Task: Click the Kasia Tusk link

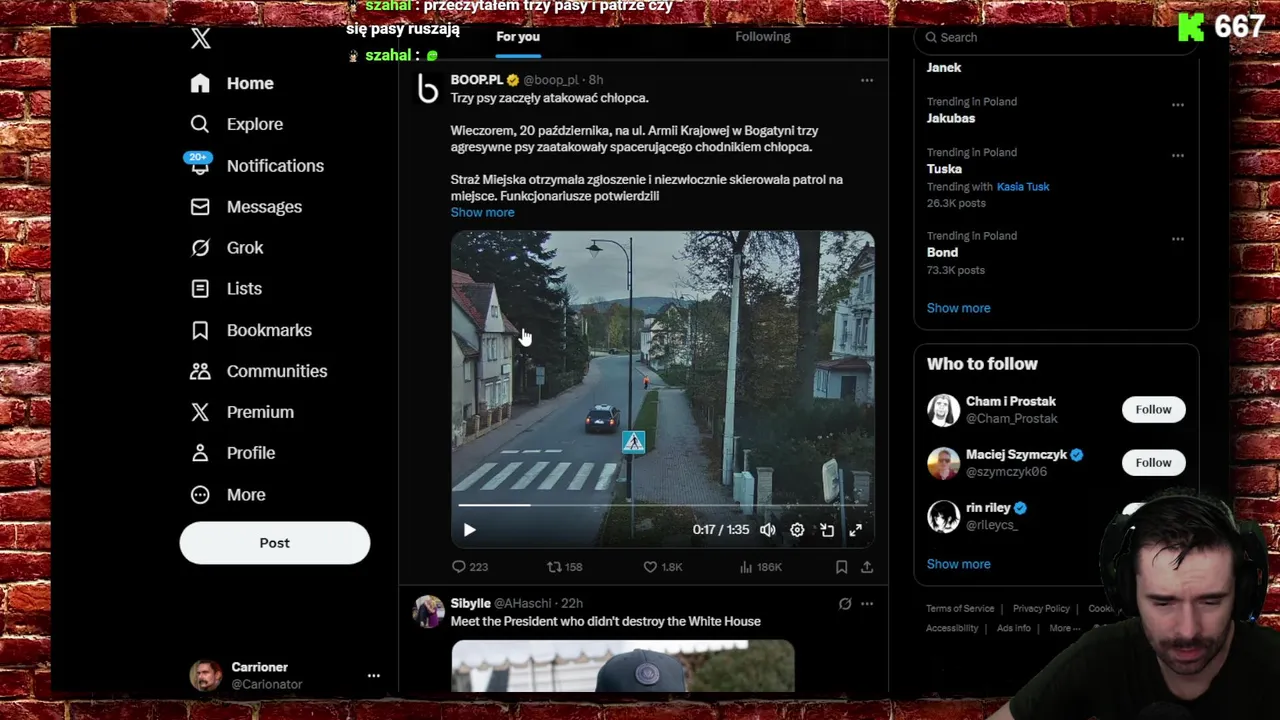Action: click(1023, 187)
